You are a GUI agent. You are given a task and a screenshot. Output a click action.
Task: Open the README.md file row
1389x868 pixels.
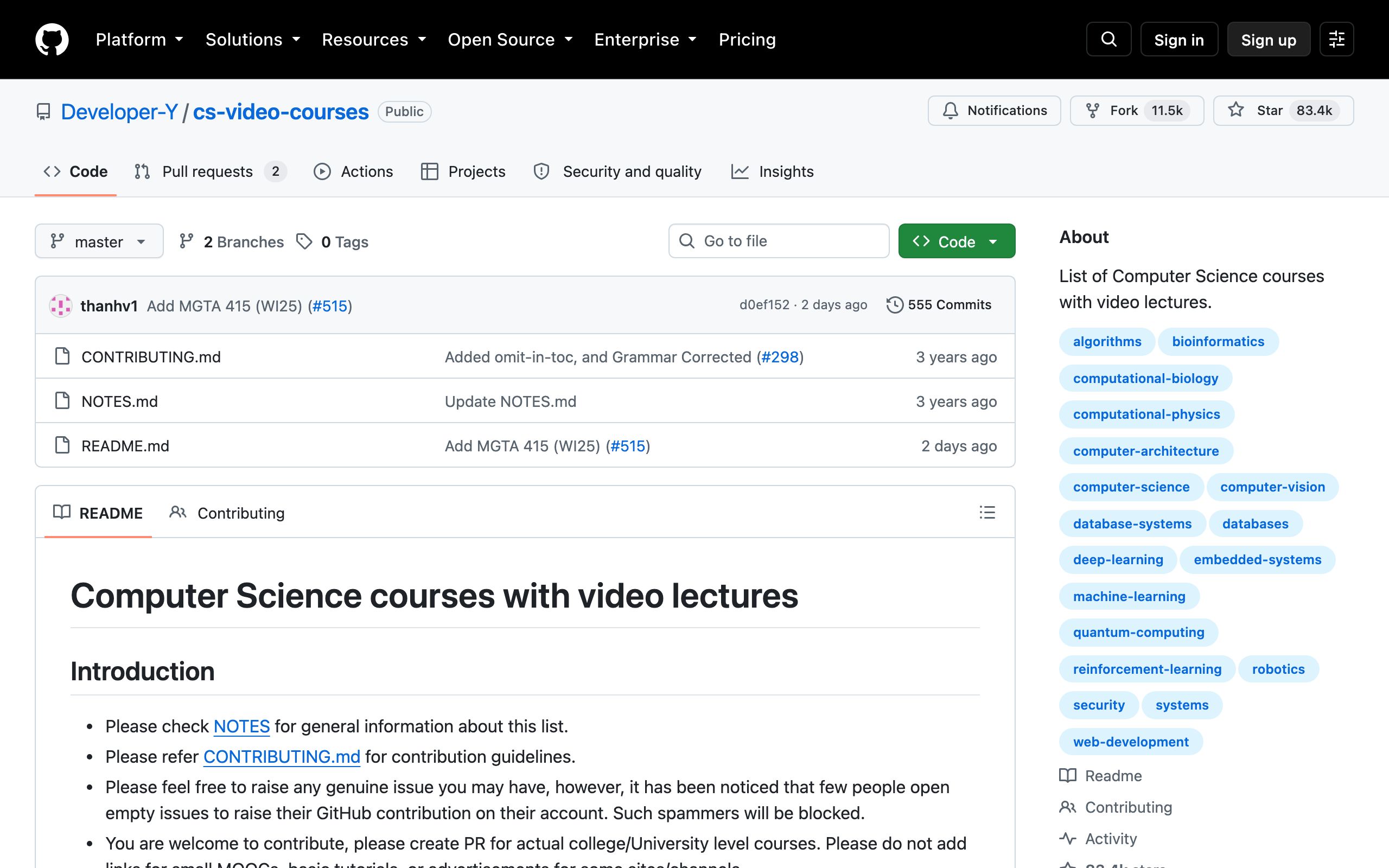point(525,445)
